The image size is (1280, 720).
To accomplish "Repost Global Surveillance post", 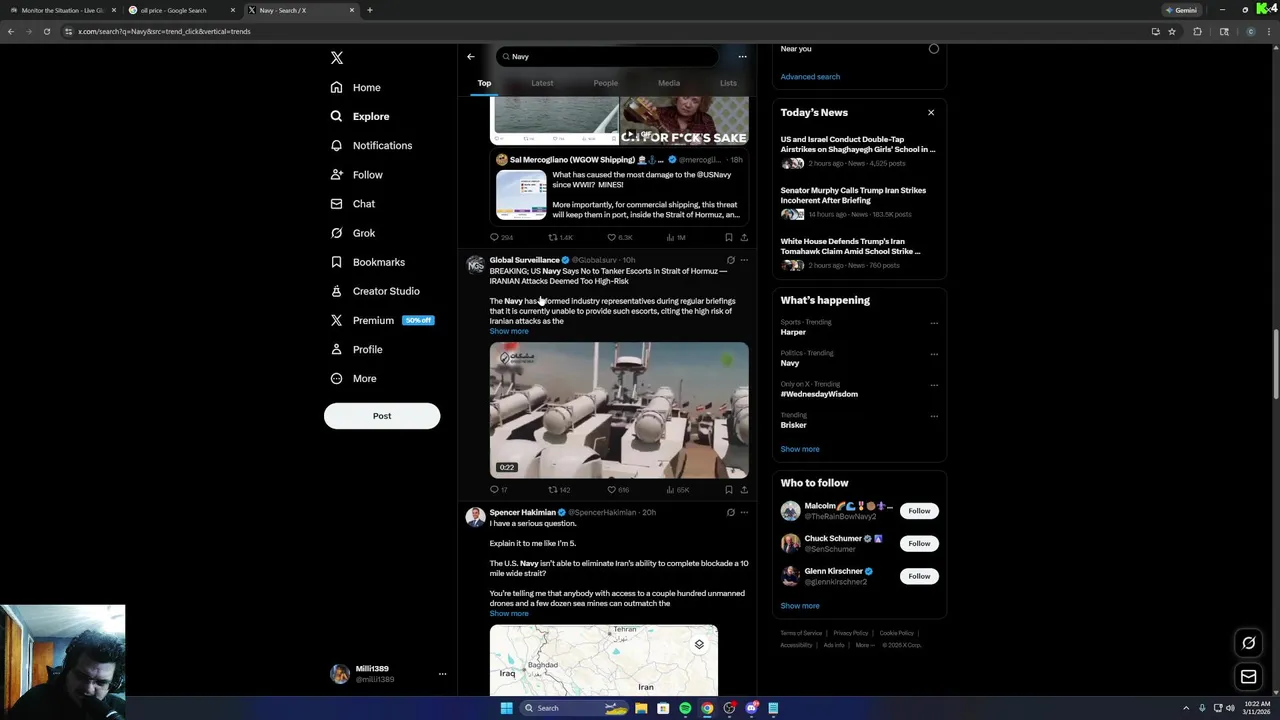I will (559, 490).
